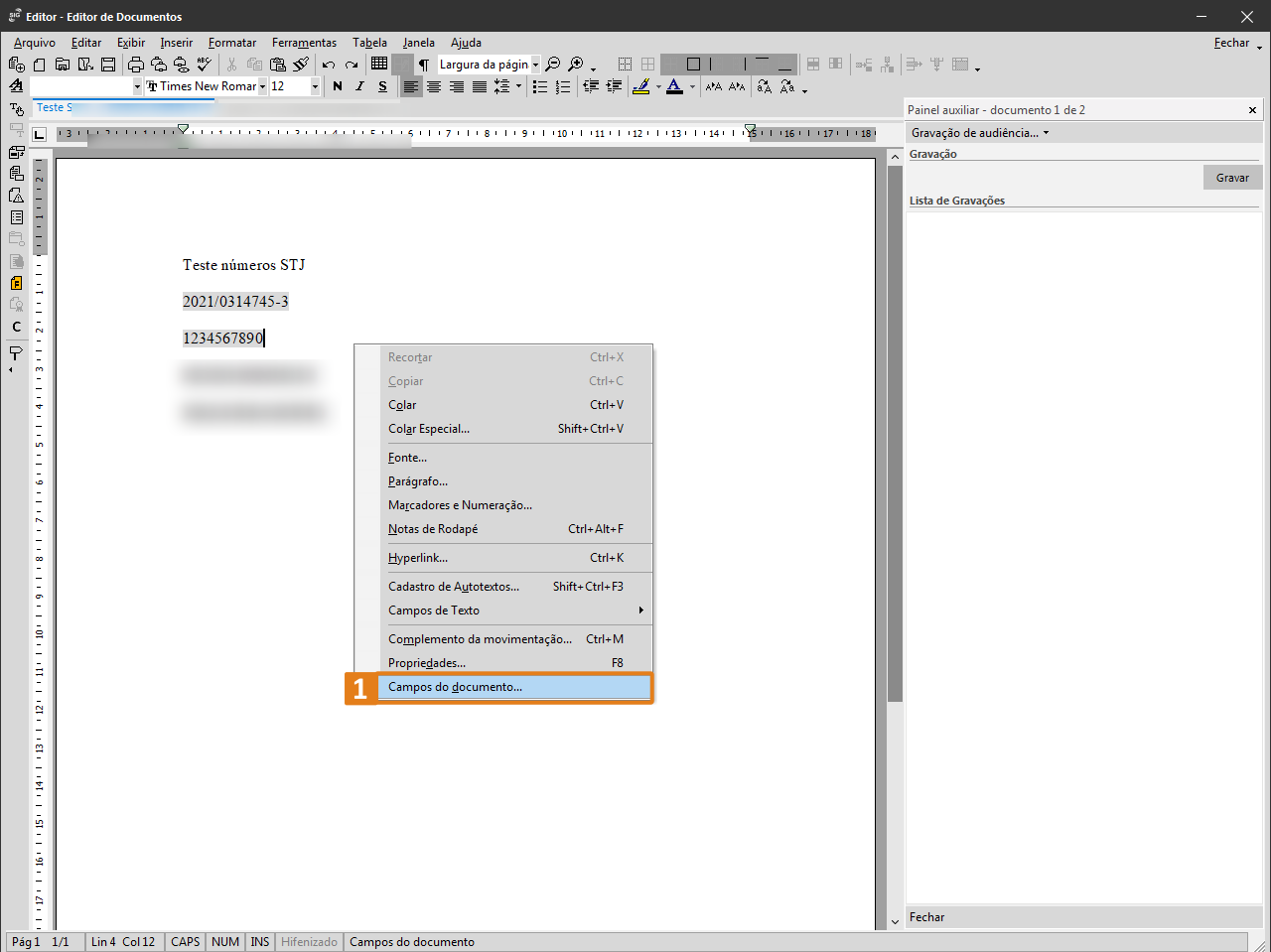The image size is (1271, 952).
Task: Click the font color A button
Action: pyautogui.click(x=674, y=87)
